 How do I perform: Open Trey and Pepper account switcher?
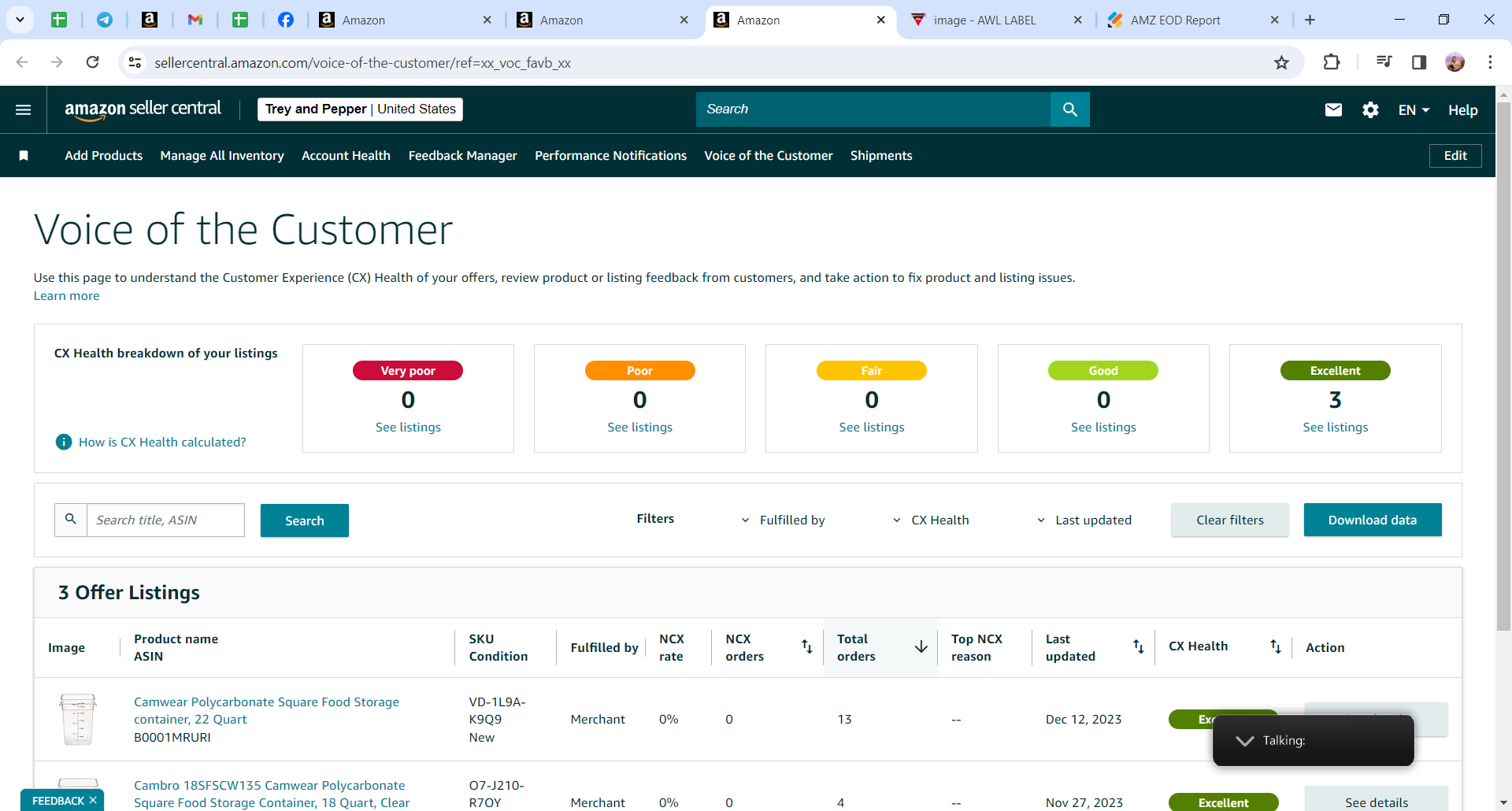coord(360,109)
